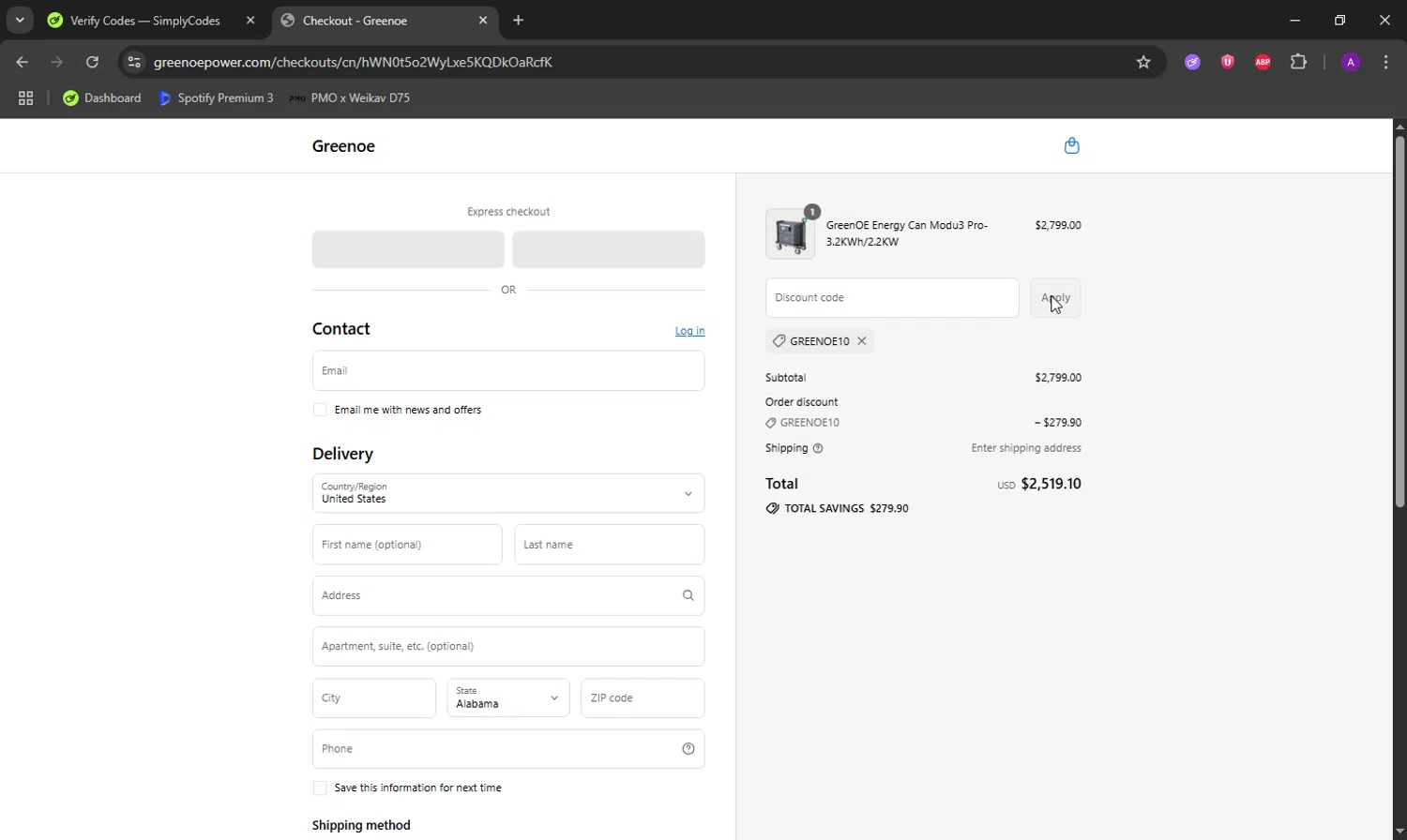Switch to the Verify Codes SimplyCodes tab
This screenshot has height=840, width=1407.
point(145,20)
